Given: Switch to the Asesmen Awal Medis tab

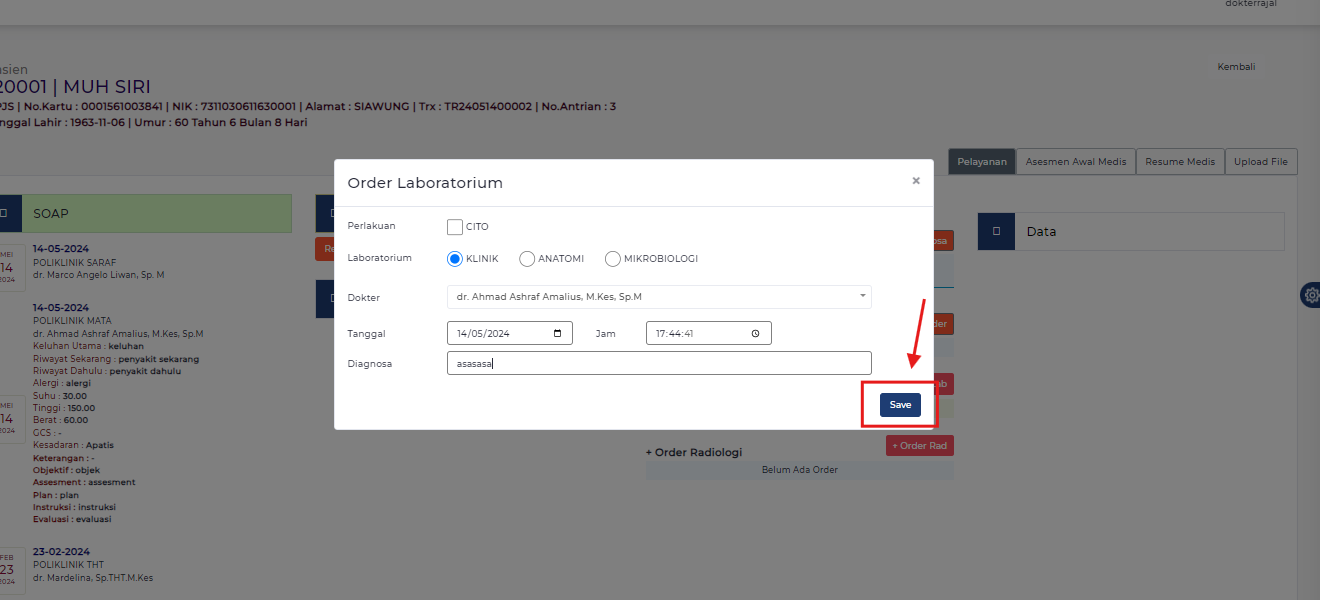Looking at the screenshot, I should [1075, 162].
